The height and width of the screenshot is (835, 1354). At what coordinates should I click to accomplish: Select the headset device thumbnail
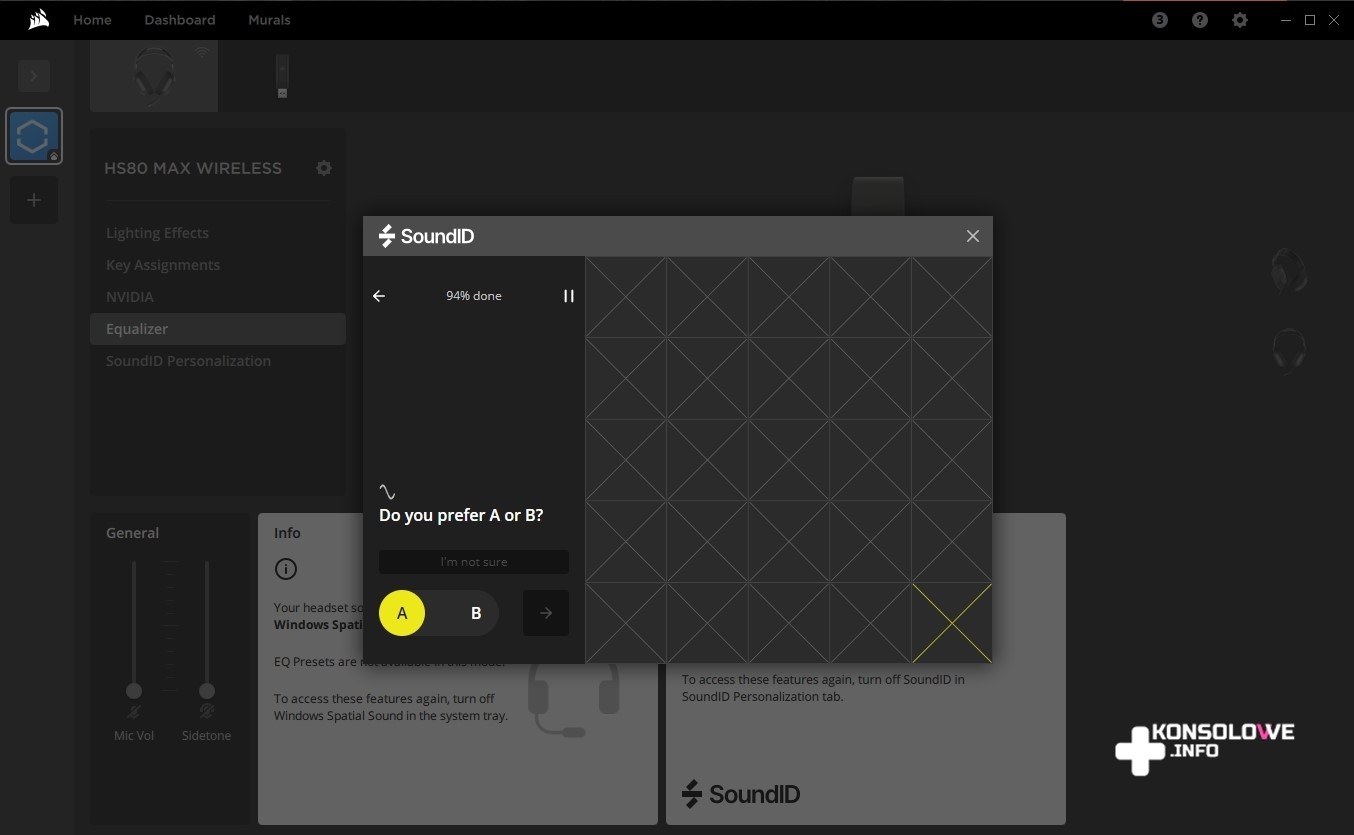154,76
